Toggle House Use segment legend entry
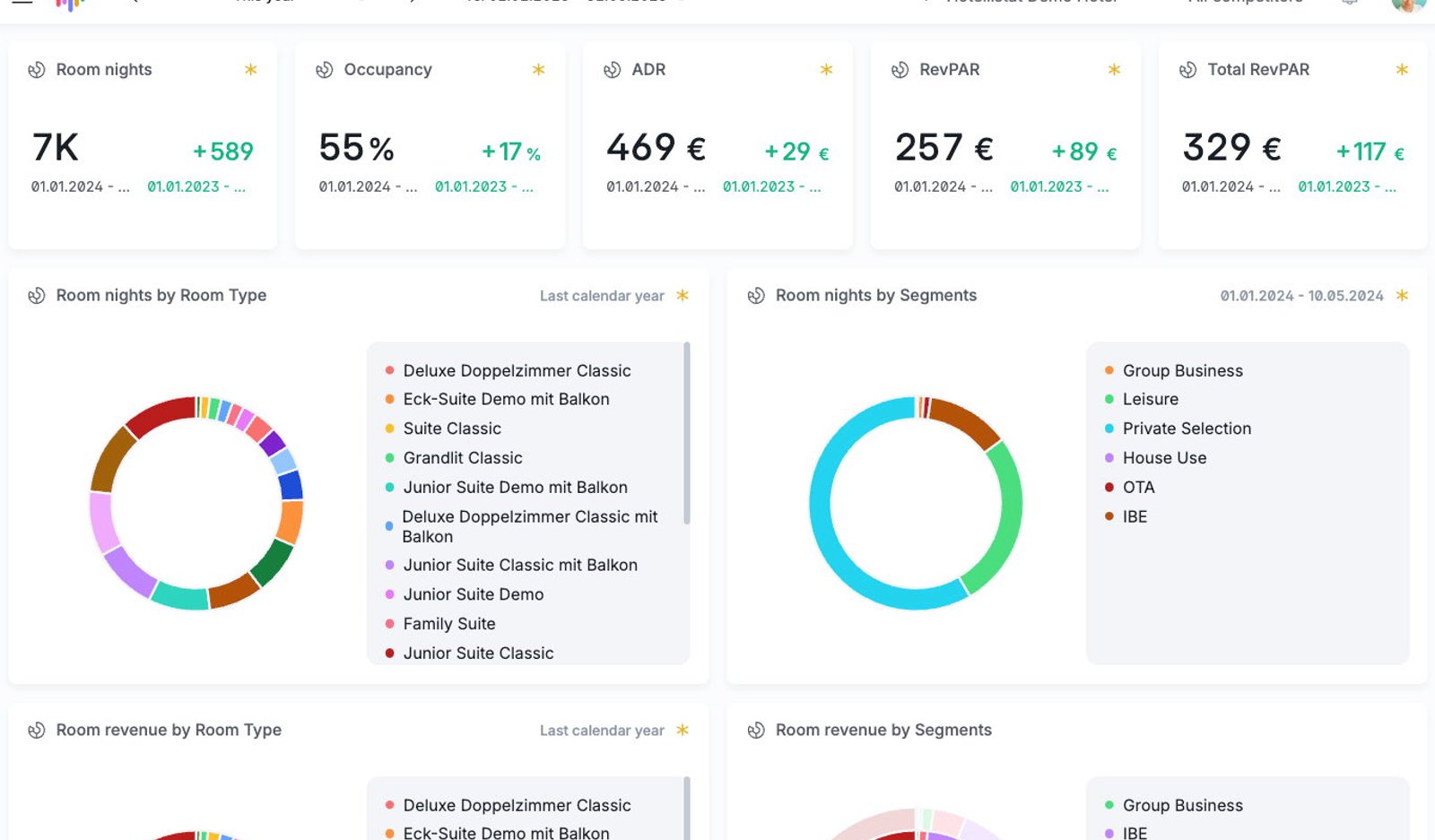The image size is (1435, 840). click(x=1156, y=457)
